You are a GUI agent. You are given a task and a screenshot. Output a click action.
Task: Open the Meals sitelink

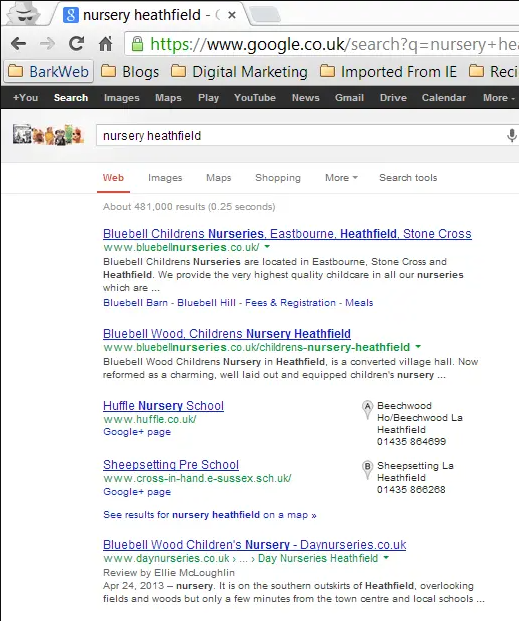point(359,303)
